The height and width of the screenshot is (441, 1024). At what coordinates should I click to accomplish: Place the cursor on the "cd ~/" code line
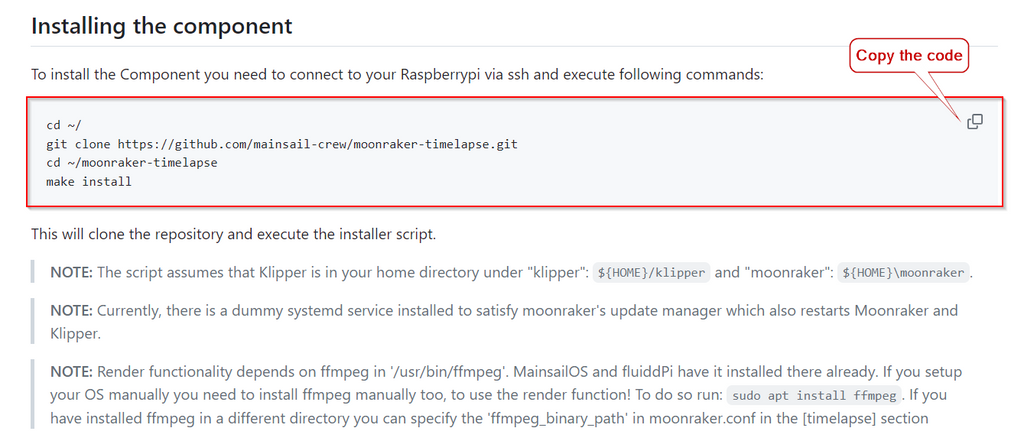pyautogui.click(x=64, y=125)
